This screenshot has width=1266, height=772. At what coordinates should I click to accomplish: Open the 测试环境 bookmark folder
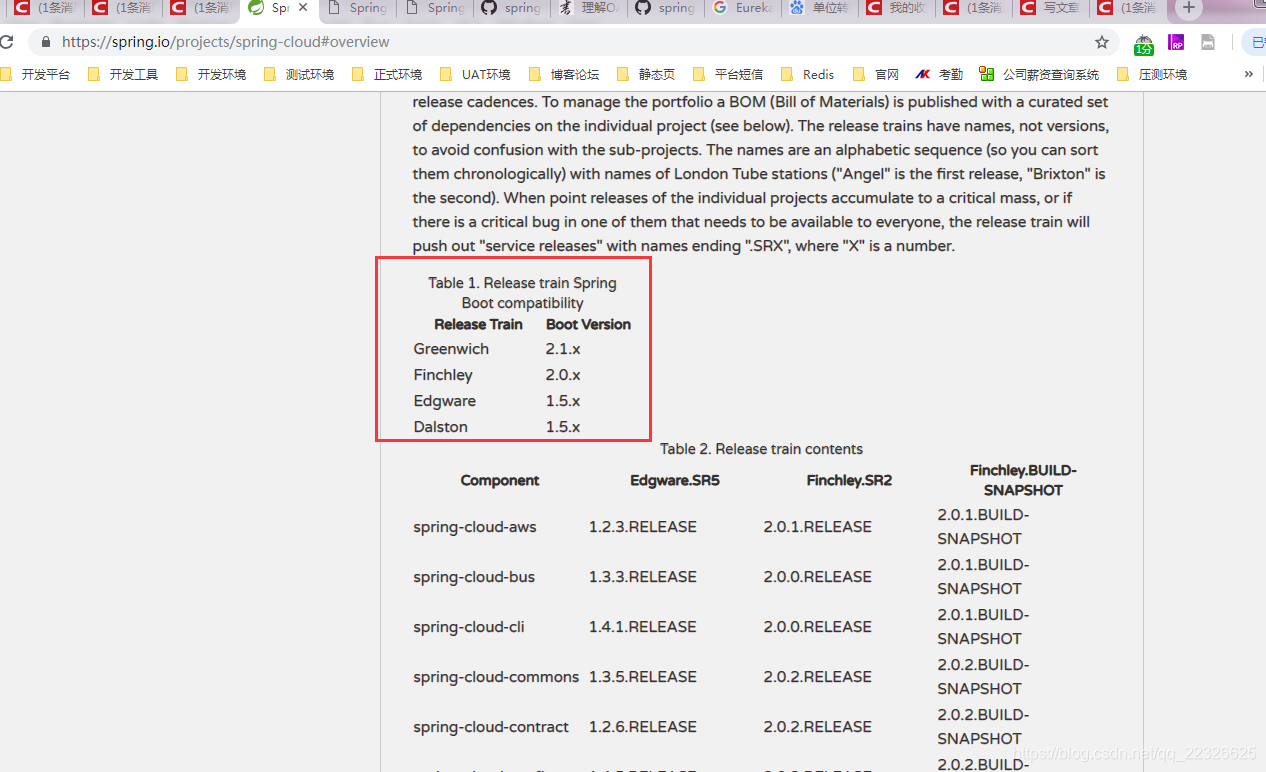(x=300, y=74)
